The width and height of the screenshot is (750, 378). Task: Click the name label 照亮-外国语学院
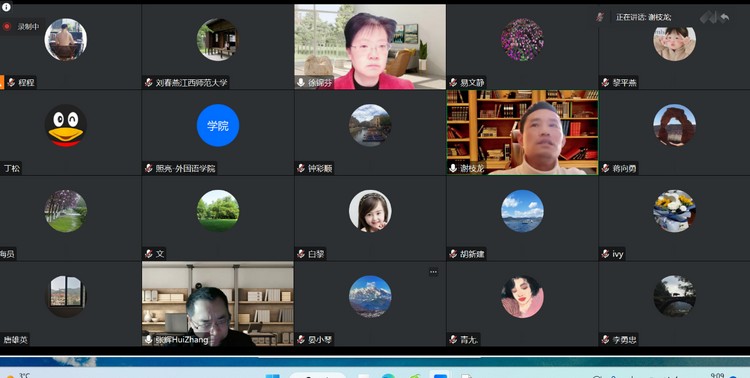point(186,168)
